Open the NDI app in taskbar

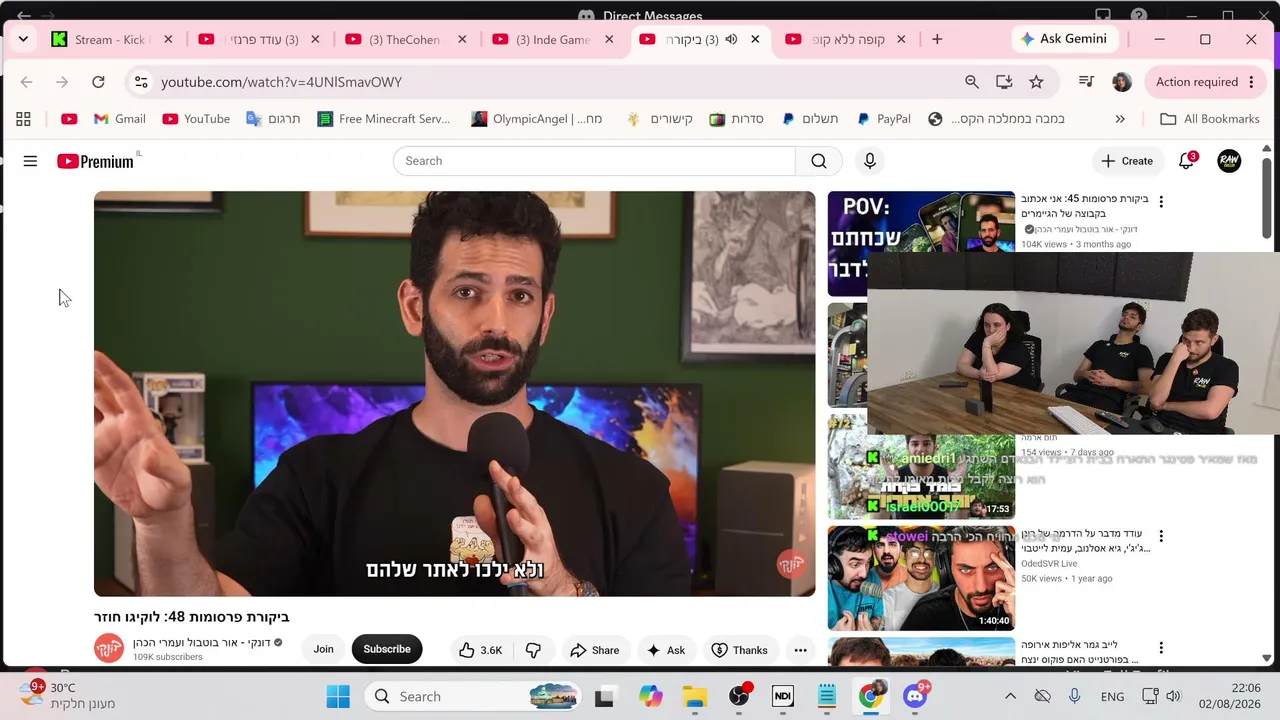tap(783, 696)
